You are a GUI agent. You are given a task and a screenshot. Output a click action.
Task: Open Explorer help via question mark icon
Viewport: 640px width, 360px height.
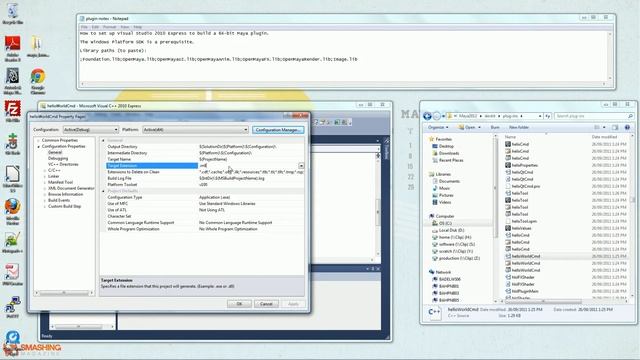click(x=627, y=127)
